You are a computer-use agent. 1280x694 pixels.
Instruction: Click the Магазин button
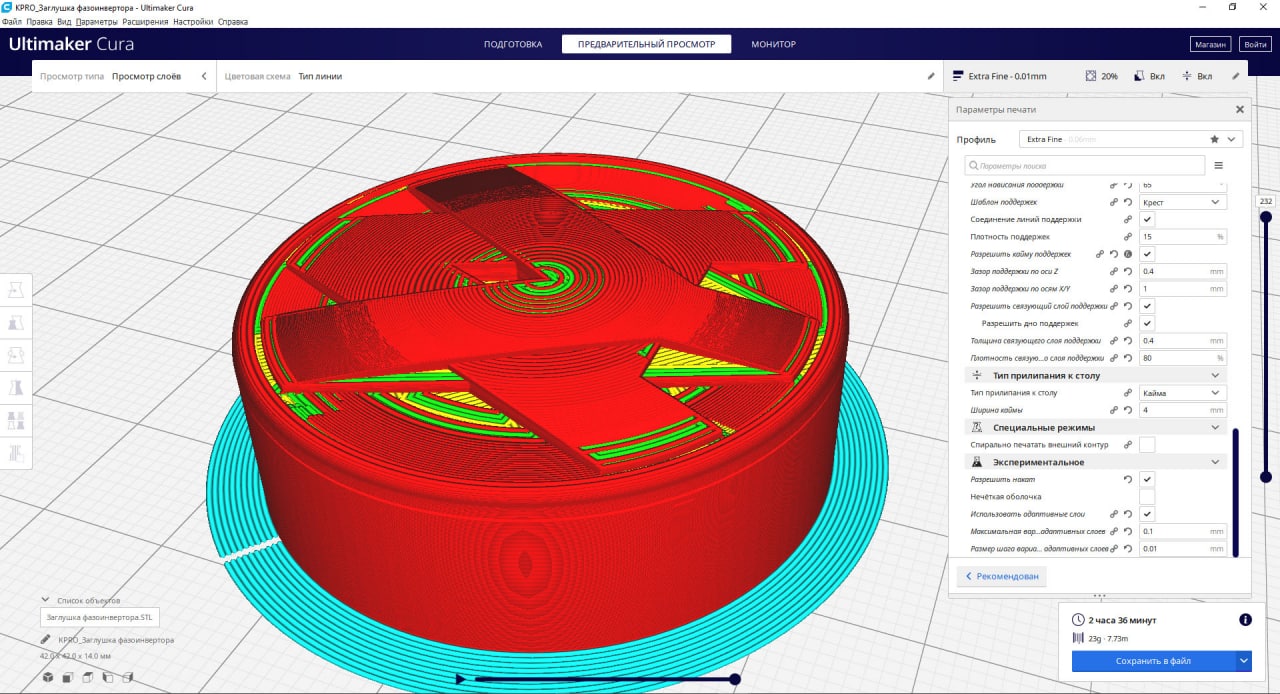pos(1210,44)
